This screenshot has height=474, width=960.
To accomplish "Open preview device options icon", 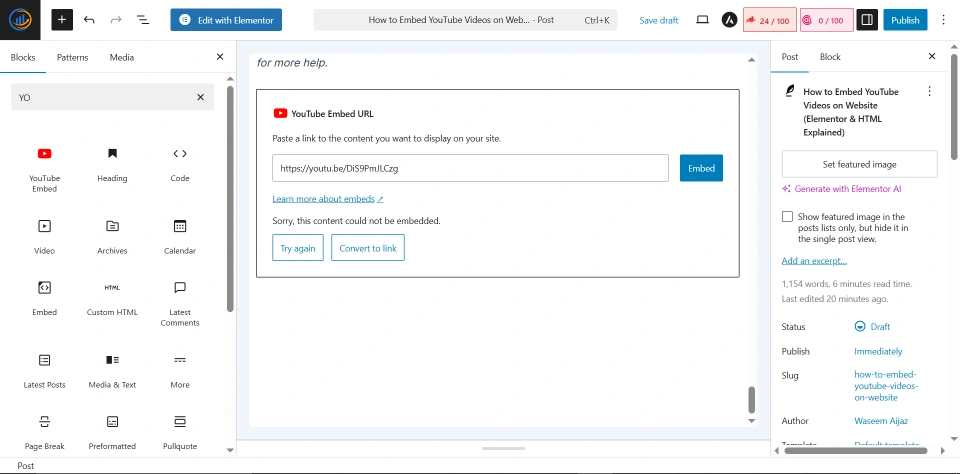I will click(702, 20).
